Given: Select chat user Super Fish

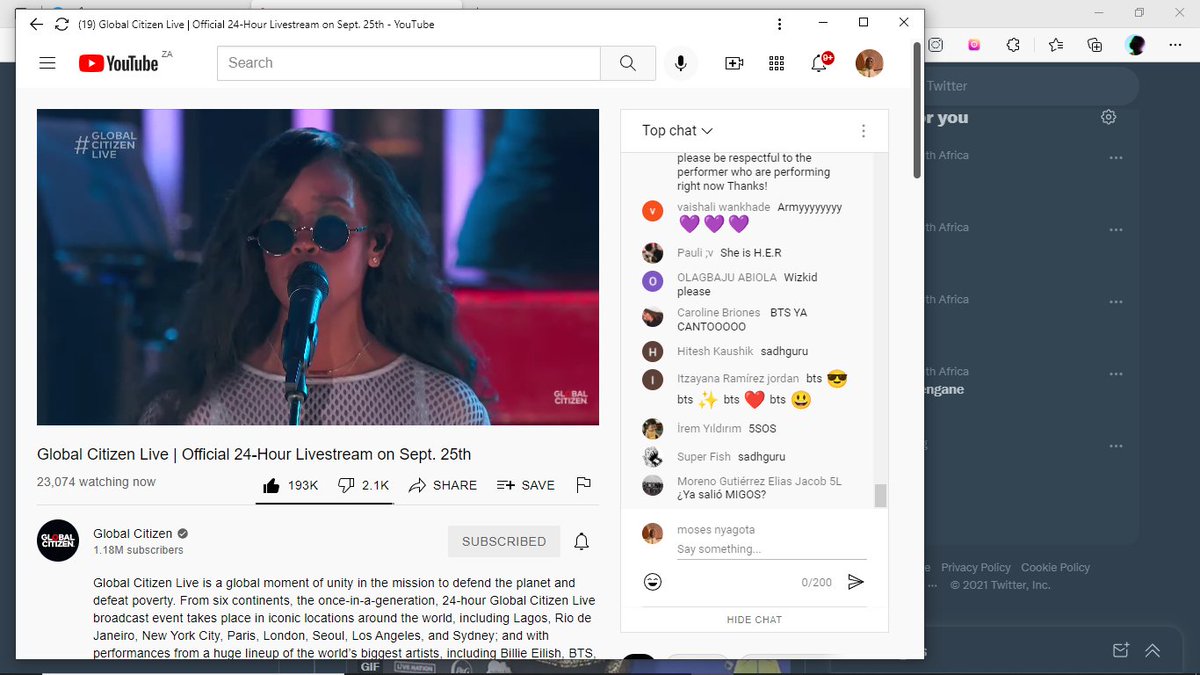Looking at the screenshot, I should 704,456.
